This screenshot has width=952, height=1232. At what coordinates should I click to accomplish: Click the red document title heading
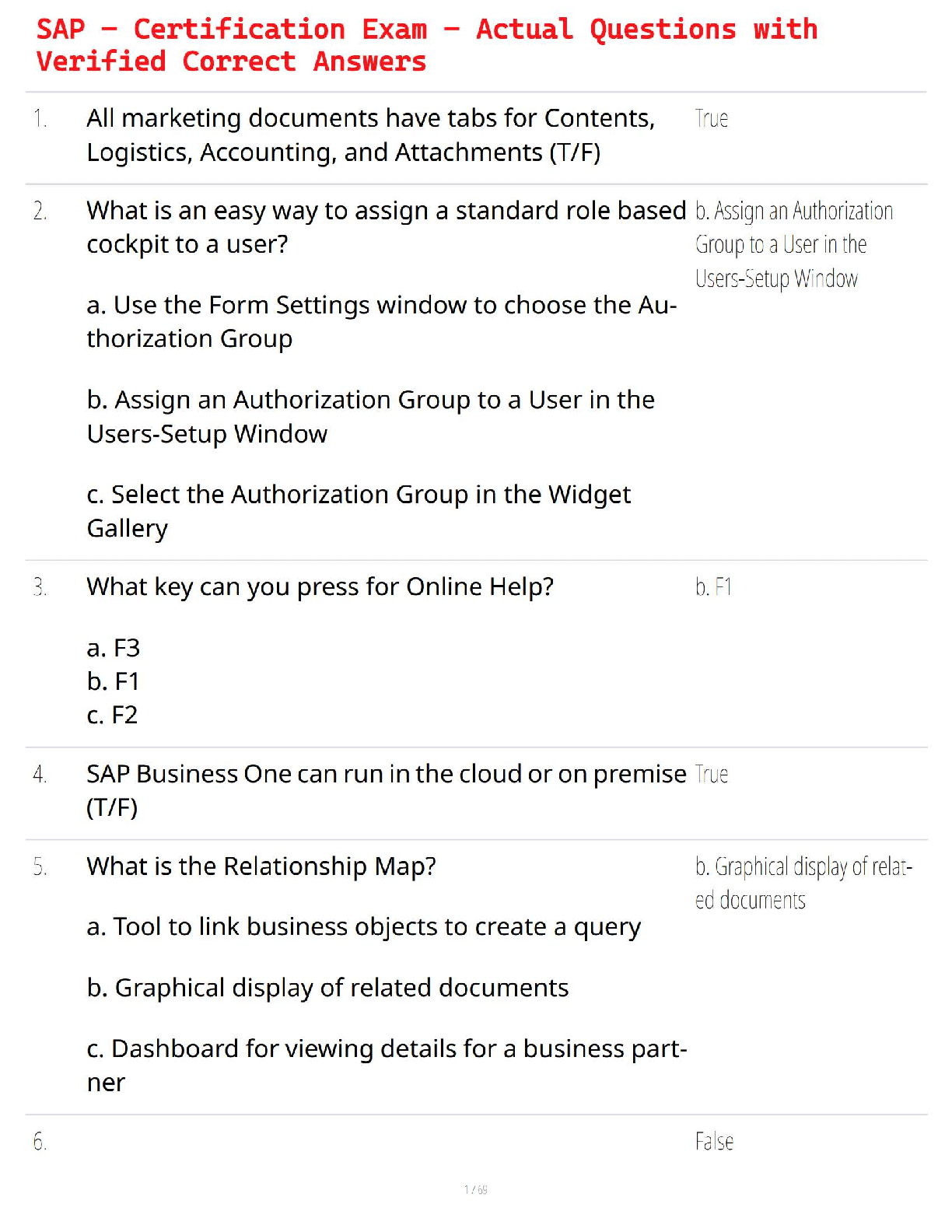coord(426,45)
